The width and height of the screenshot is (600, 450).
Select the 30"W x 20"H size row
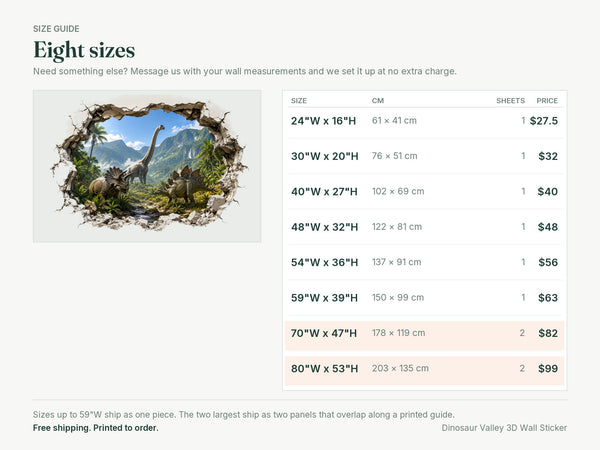pyautogui.click(x=425, y=156)
